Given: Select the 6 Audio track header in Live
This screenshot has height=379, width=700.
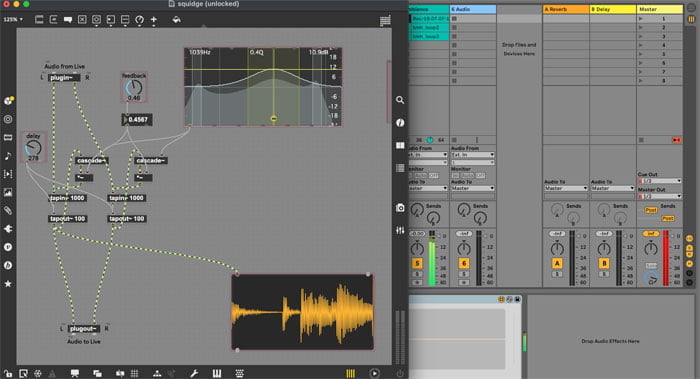Looking at the screenshot, I should [473, 9].
